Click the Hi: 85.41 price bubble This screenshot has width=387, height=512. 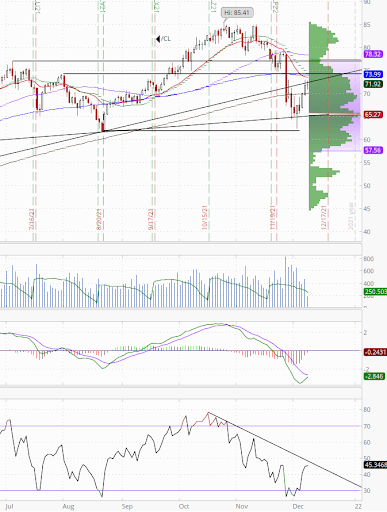tap(238, 13)
